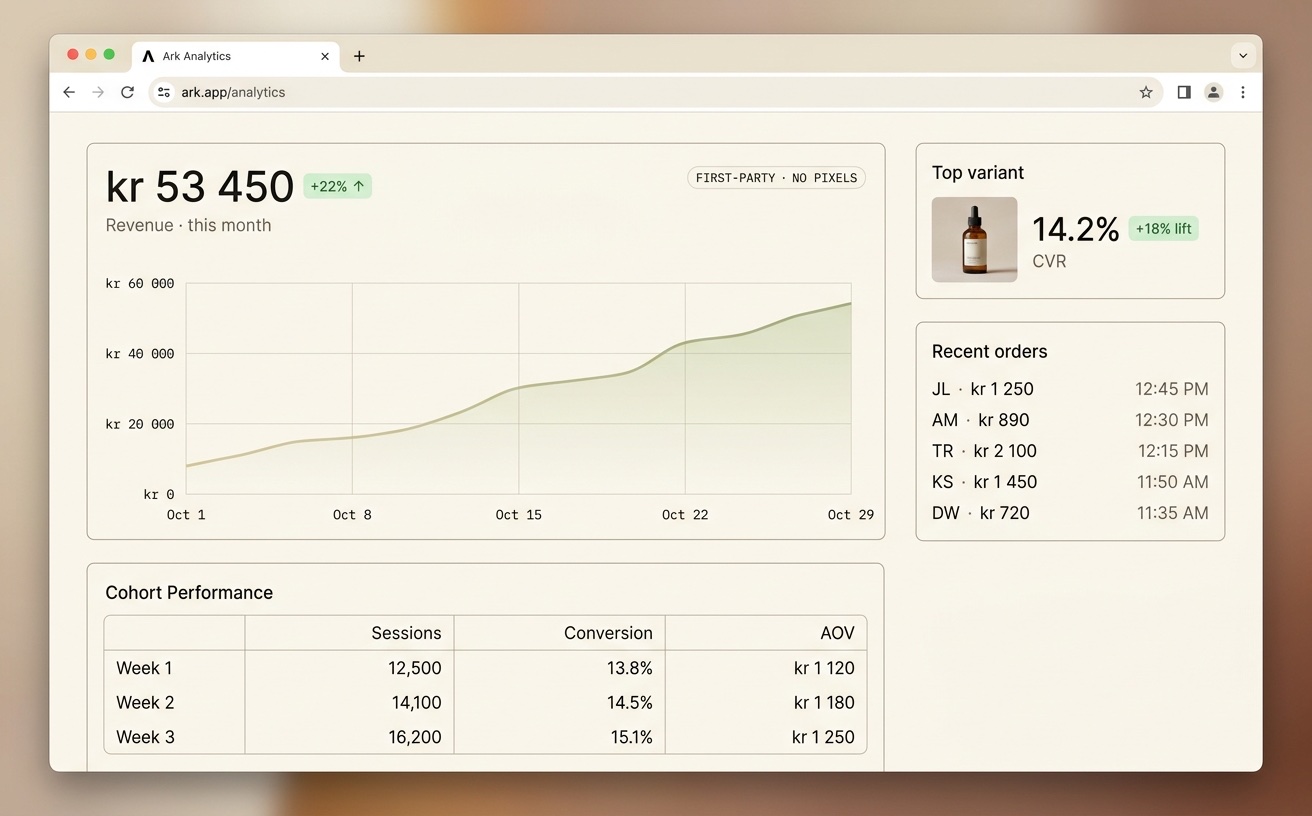Click the Week 3 row label

click(x=145, y=737)
